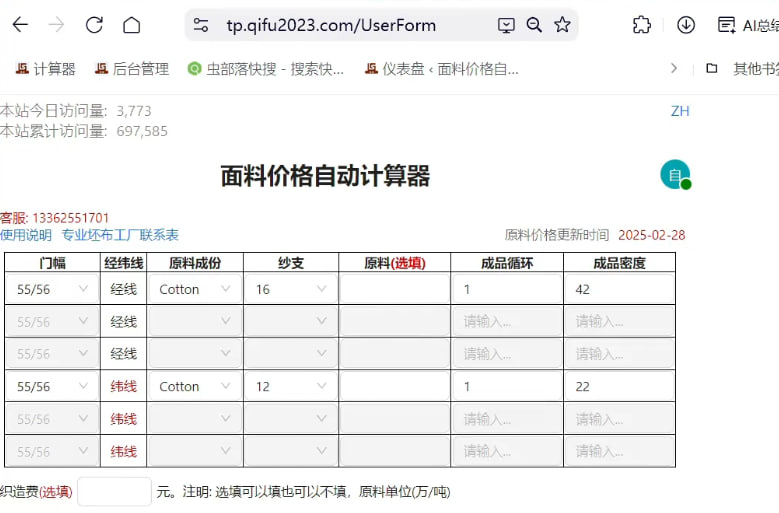Click the tp.qifu2023.com/UserForm address bar
The image size is (779, 513).
click(x=331, y=25)
